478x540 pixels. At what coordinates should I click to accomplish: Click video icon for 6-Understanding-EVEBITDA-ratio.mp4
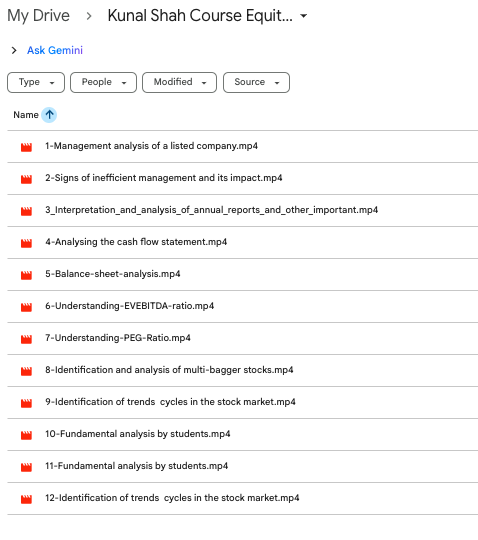click(26, 307)
